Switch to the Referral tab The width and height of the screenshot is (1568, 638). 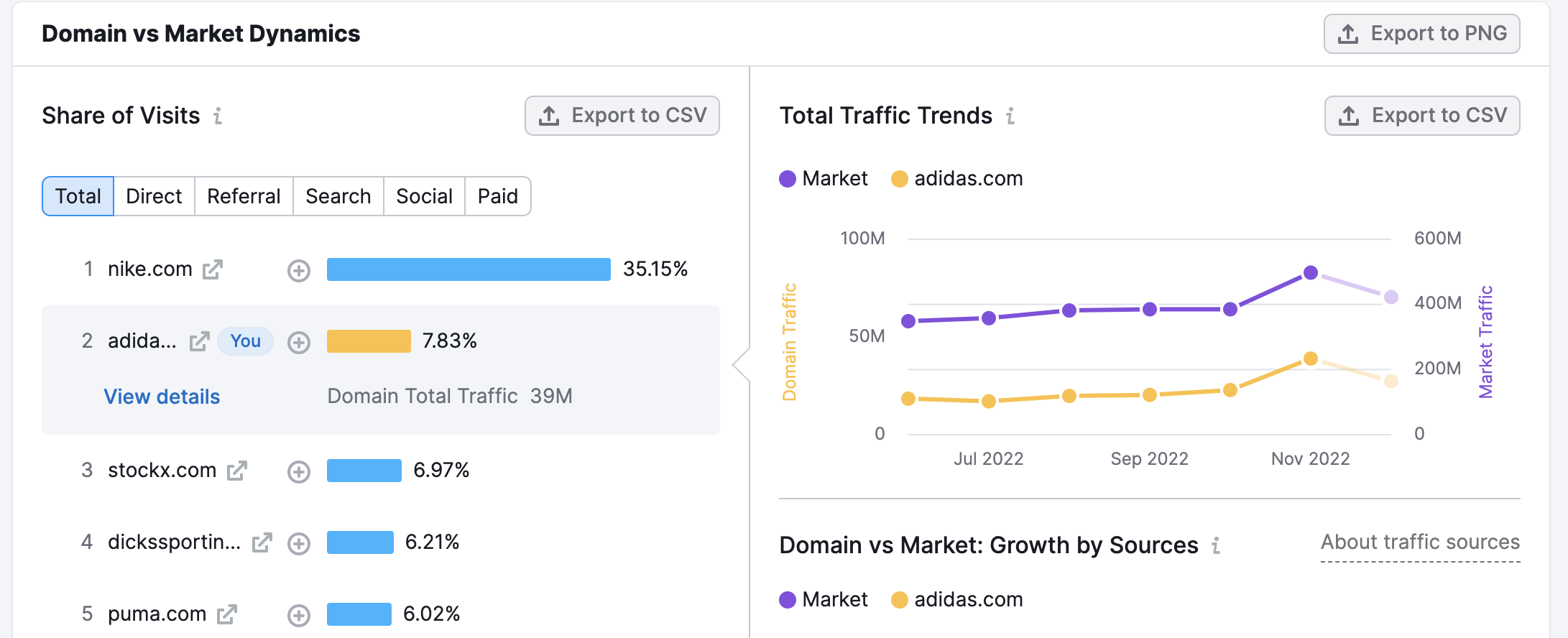coord(244,196)
